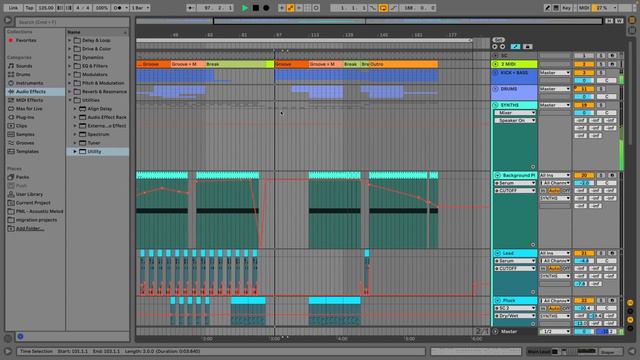Open the Samples category
Image resolution: width=640 pixels, height=360 pixels.
click(x=25, y=134)
